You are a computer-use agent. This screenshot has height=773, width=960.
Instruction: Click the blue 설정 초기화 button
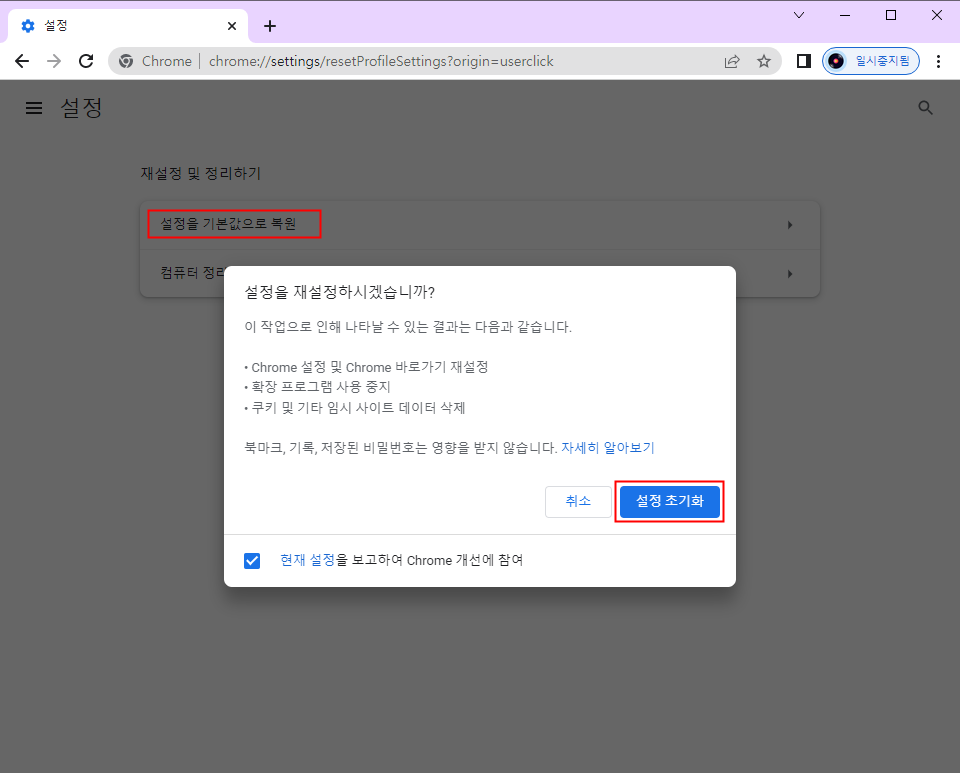tap(669, 501)
